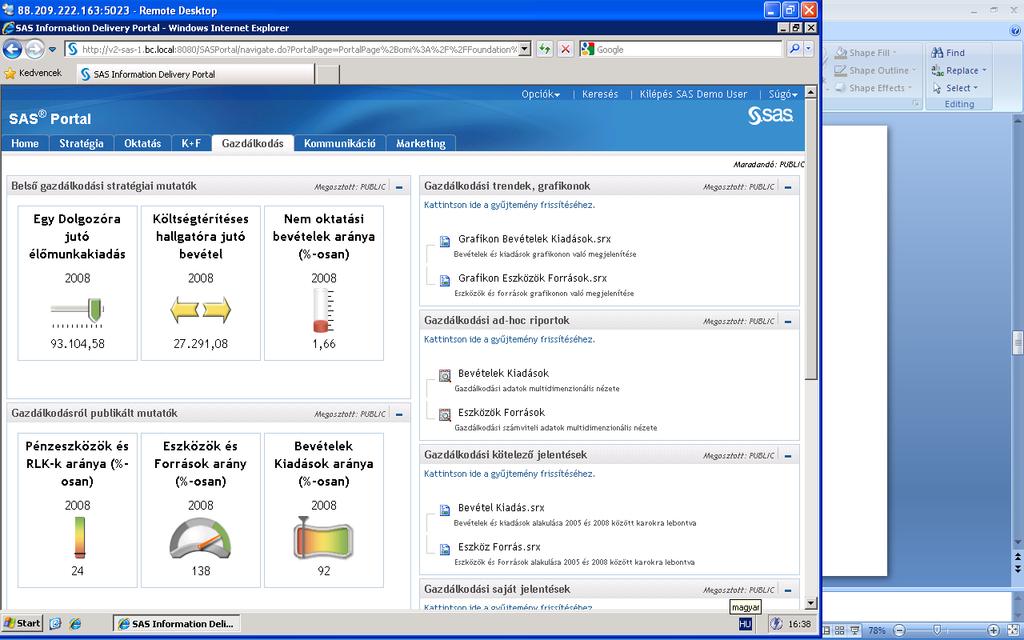The image size is (1024, 640).
Task: Switch to the Marketing portal tab
Action: click(x=421, y=144)
